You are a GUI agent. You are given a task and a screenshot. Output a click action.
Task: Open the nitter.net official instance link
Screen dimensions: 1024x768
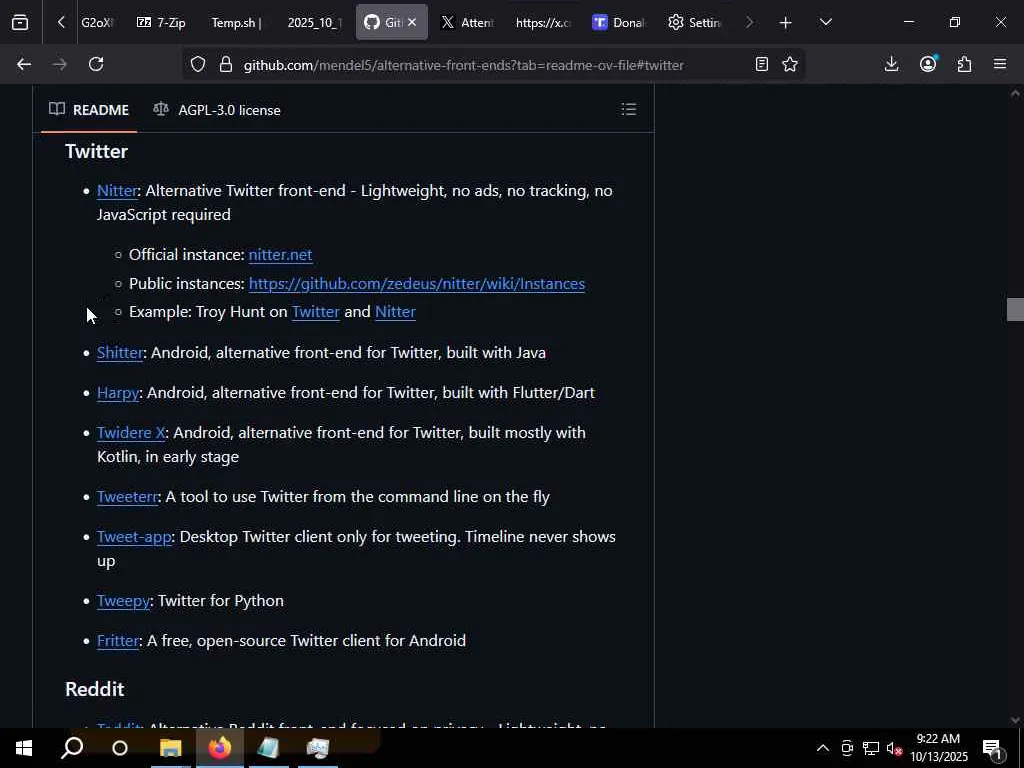pos(280,255)
